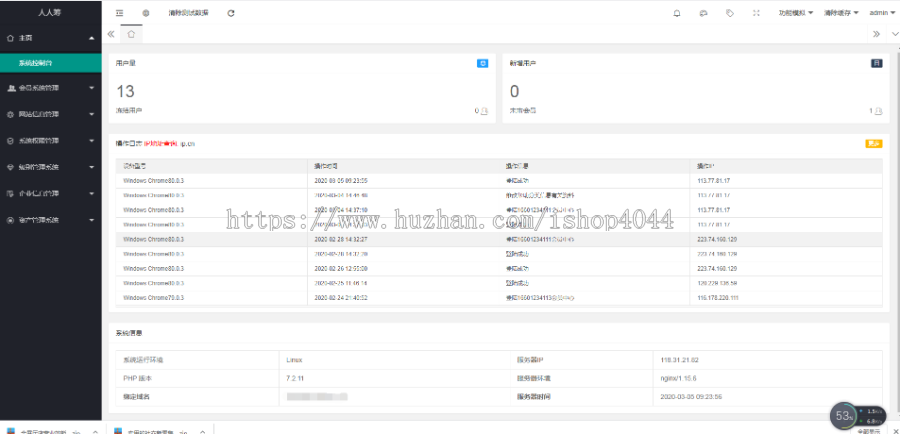Screen dimensions: 900x434
Task: Click the house icon beside 主页 in the sidebar
Action: (10, 38)
